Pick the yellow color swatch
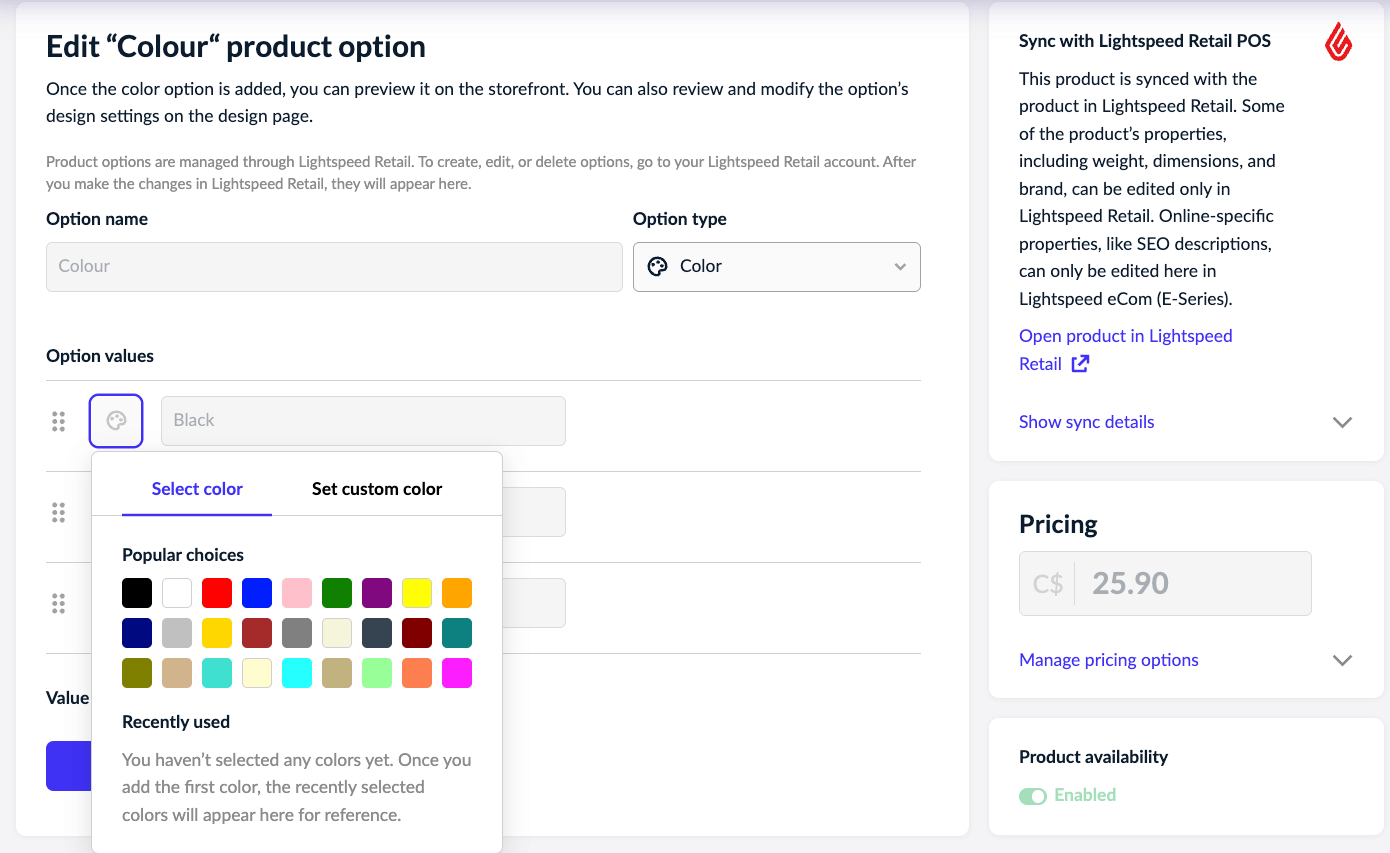1390x853 pixels. click(417, 593)
